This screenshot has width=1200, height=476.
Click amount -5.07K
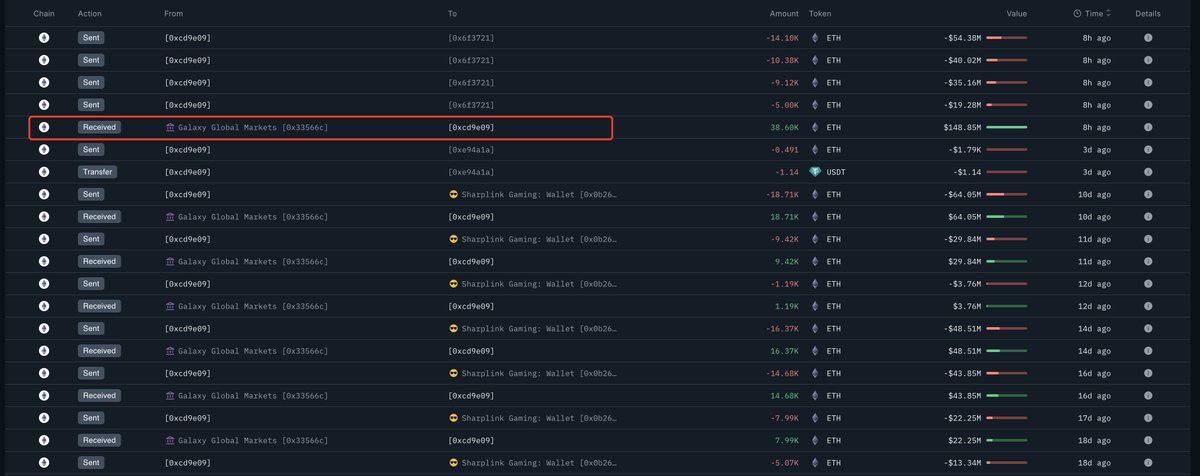coord(784,462)
